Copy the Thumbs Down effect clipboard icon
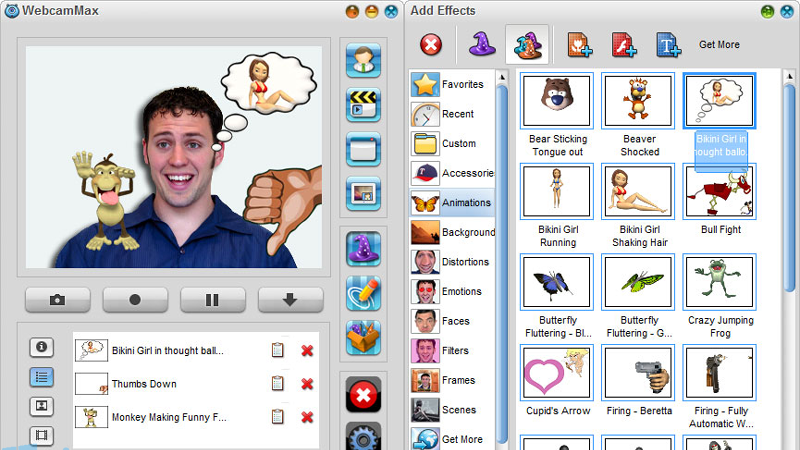Screen dimensions: 800x450 tap(278, 383)
